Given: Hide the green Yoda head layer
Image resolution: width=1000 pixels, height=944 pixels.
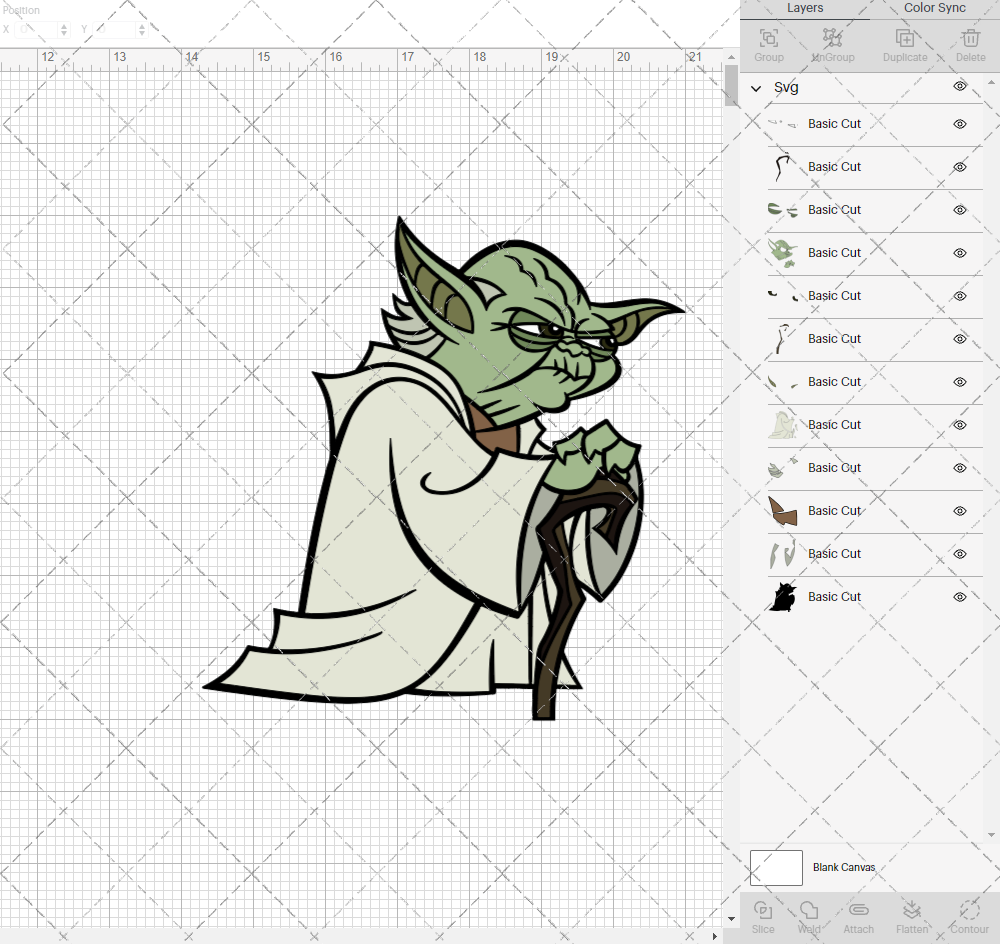Looking at the screenshot, I should (960, 253).
